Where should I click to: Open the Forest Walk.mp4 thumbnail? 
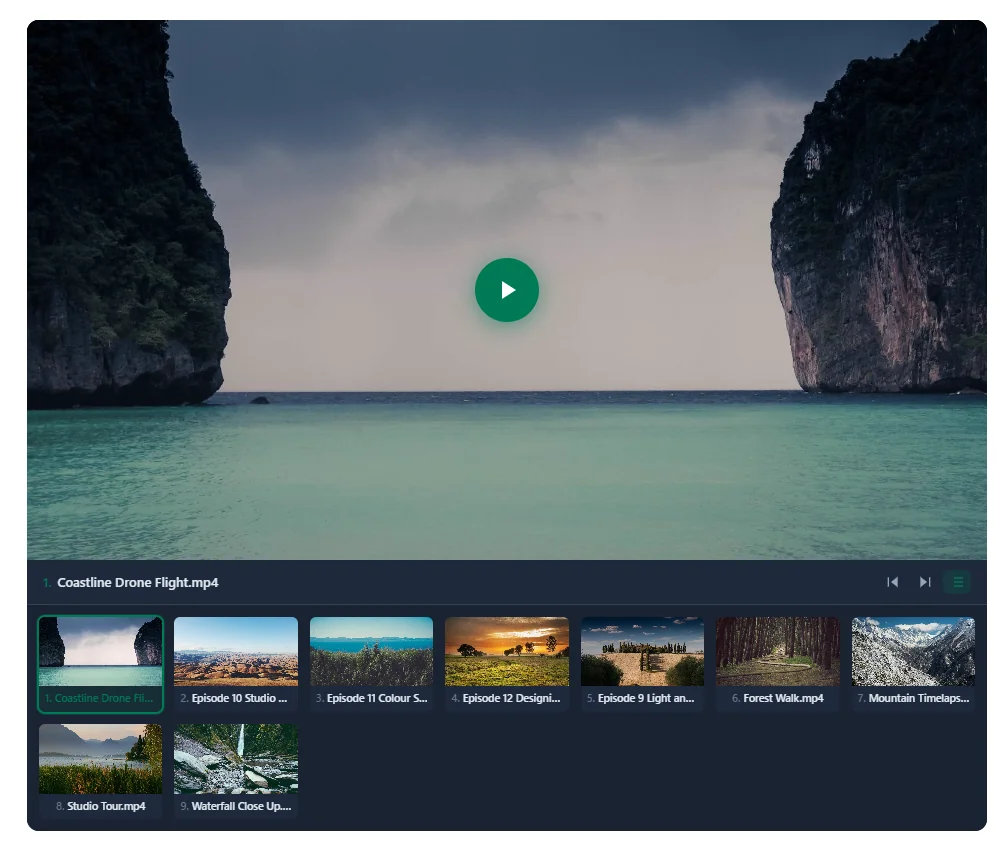coord(778,663)
